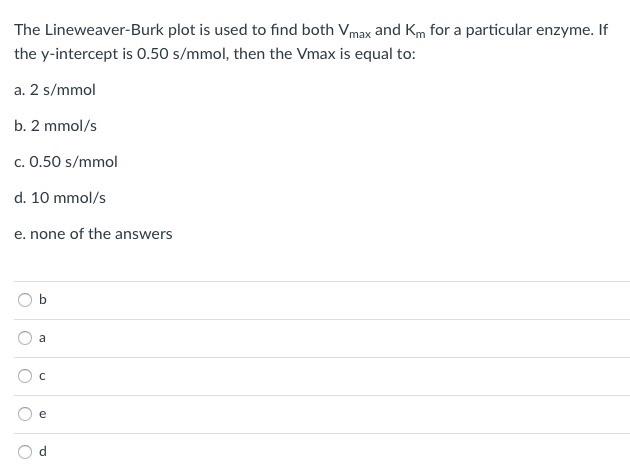Screen dimensions: 630x475
Task: Select the radio button for option b
Action: click(22, 300)
